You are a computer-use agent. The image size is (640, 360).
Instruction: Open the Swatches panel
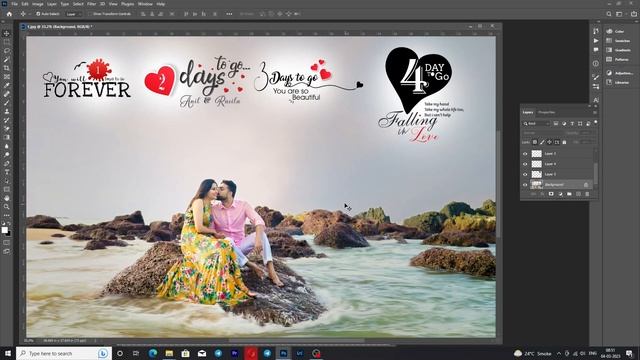[619, 41]
